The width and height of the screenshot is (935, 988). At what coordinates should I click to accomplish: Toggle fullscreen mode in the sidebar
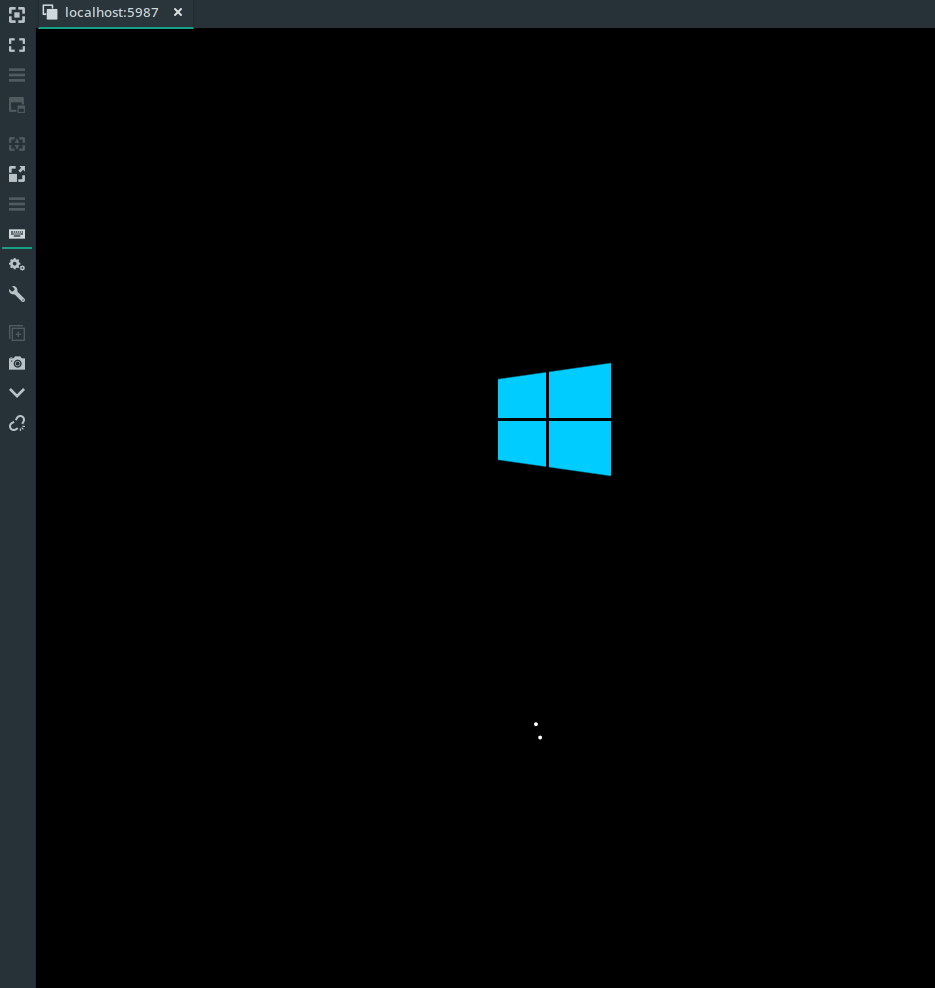[x=16, y=45]
